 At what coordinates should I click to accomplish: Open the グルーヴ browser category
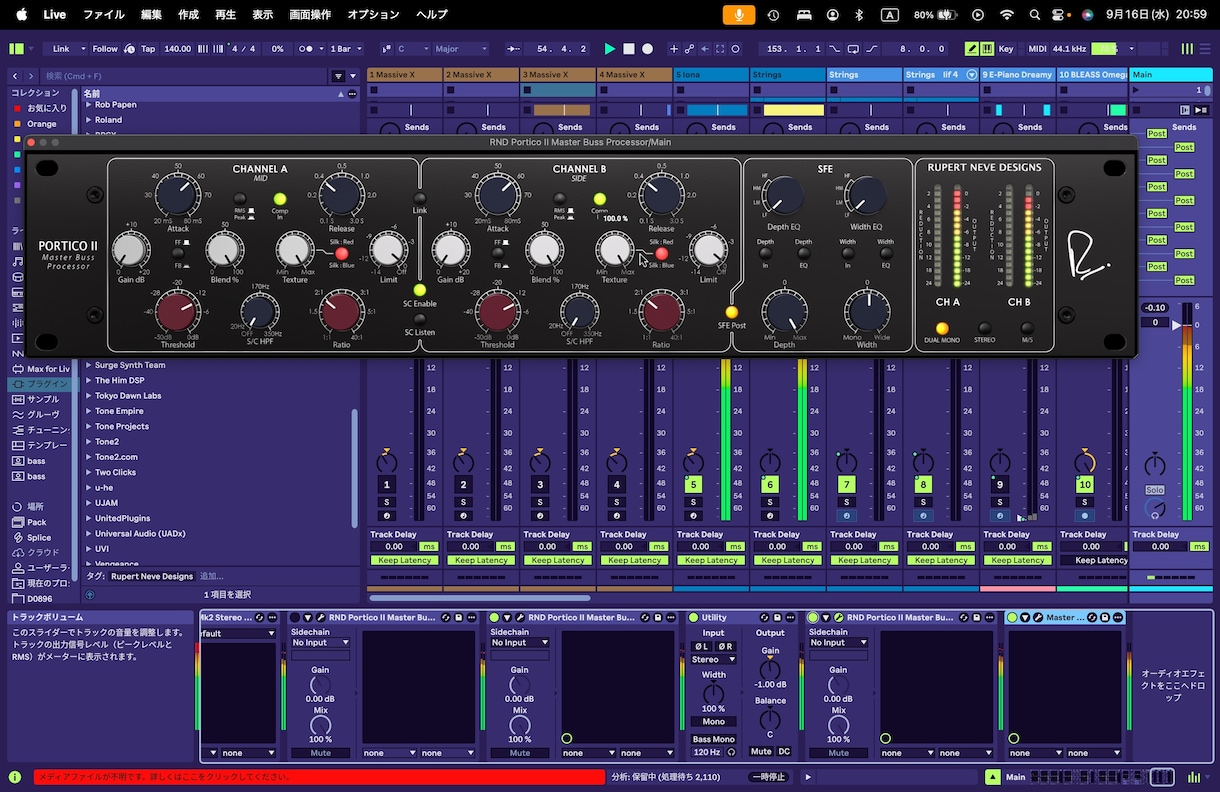[x=41, y=414]
